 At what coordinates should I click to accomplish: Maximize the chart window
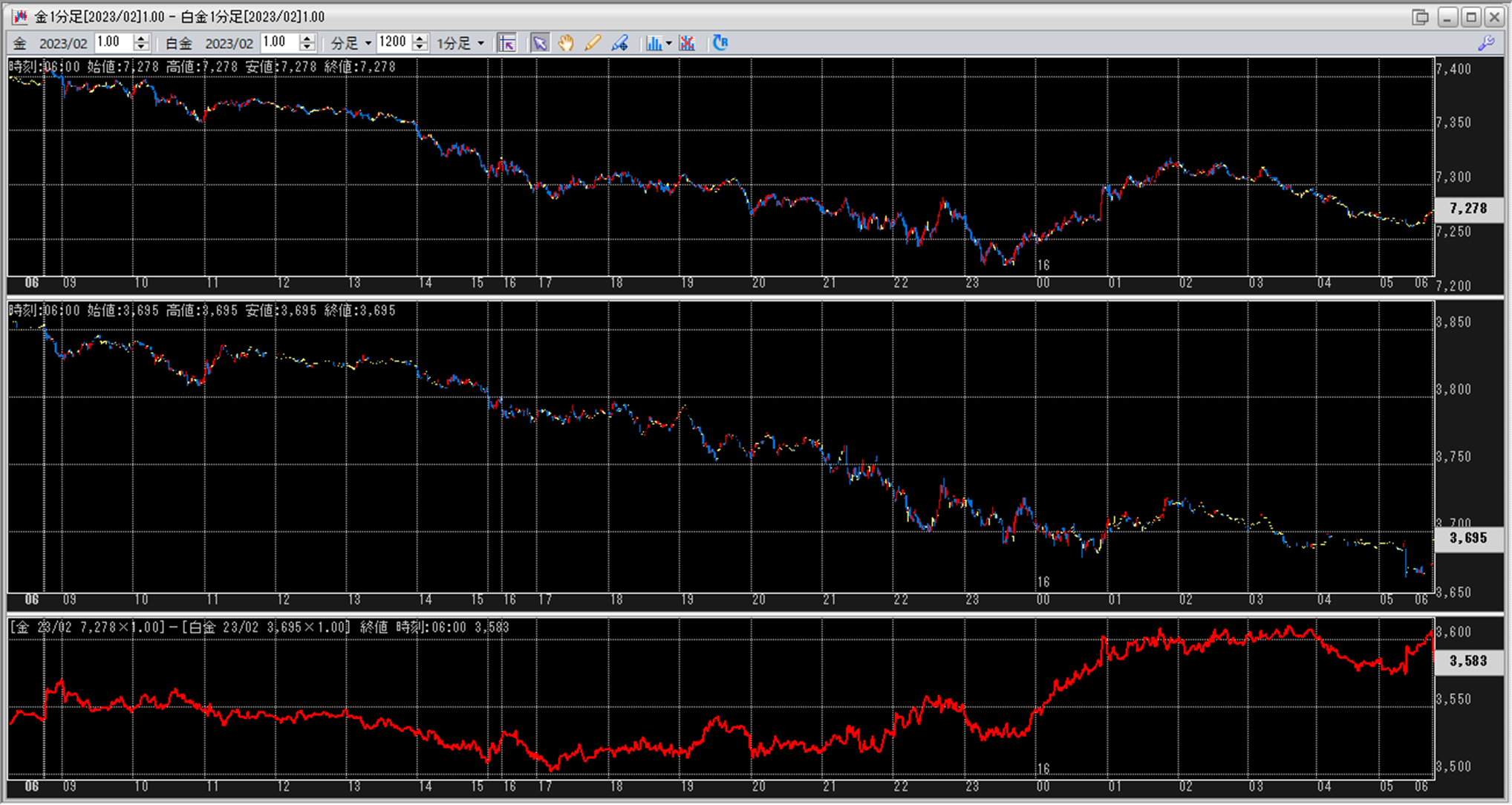[1471, 17]
